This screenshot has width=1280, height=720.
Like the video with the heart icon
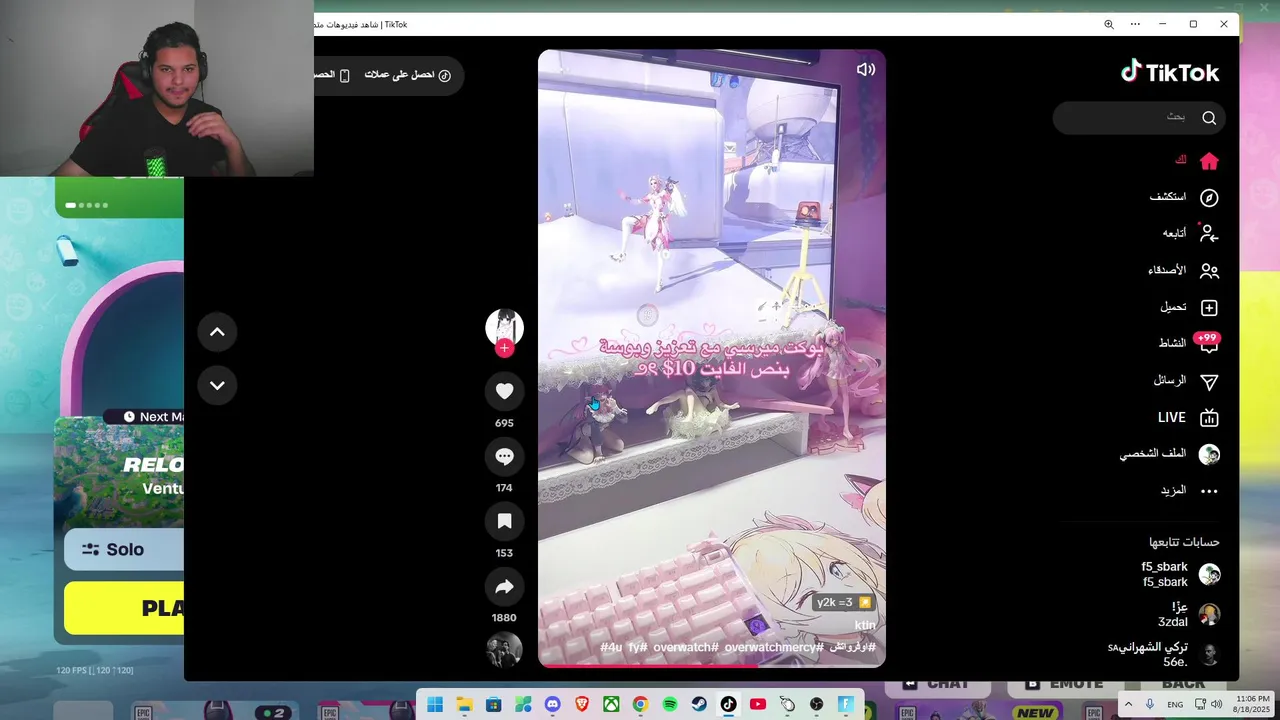pos(504,391)
